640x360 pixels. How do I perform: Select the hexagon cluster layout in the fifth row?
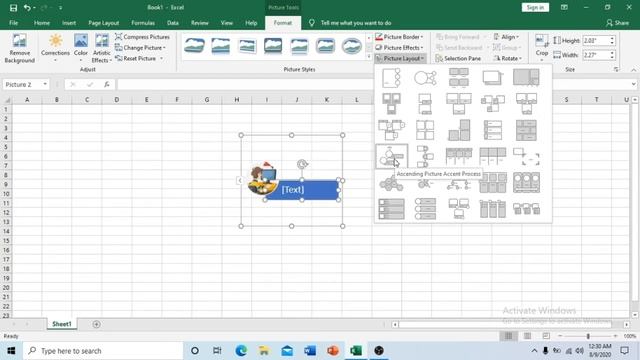click(x=391, y=184)
